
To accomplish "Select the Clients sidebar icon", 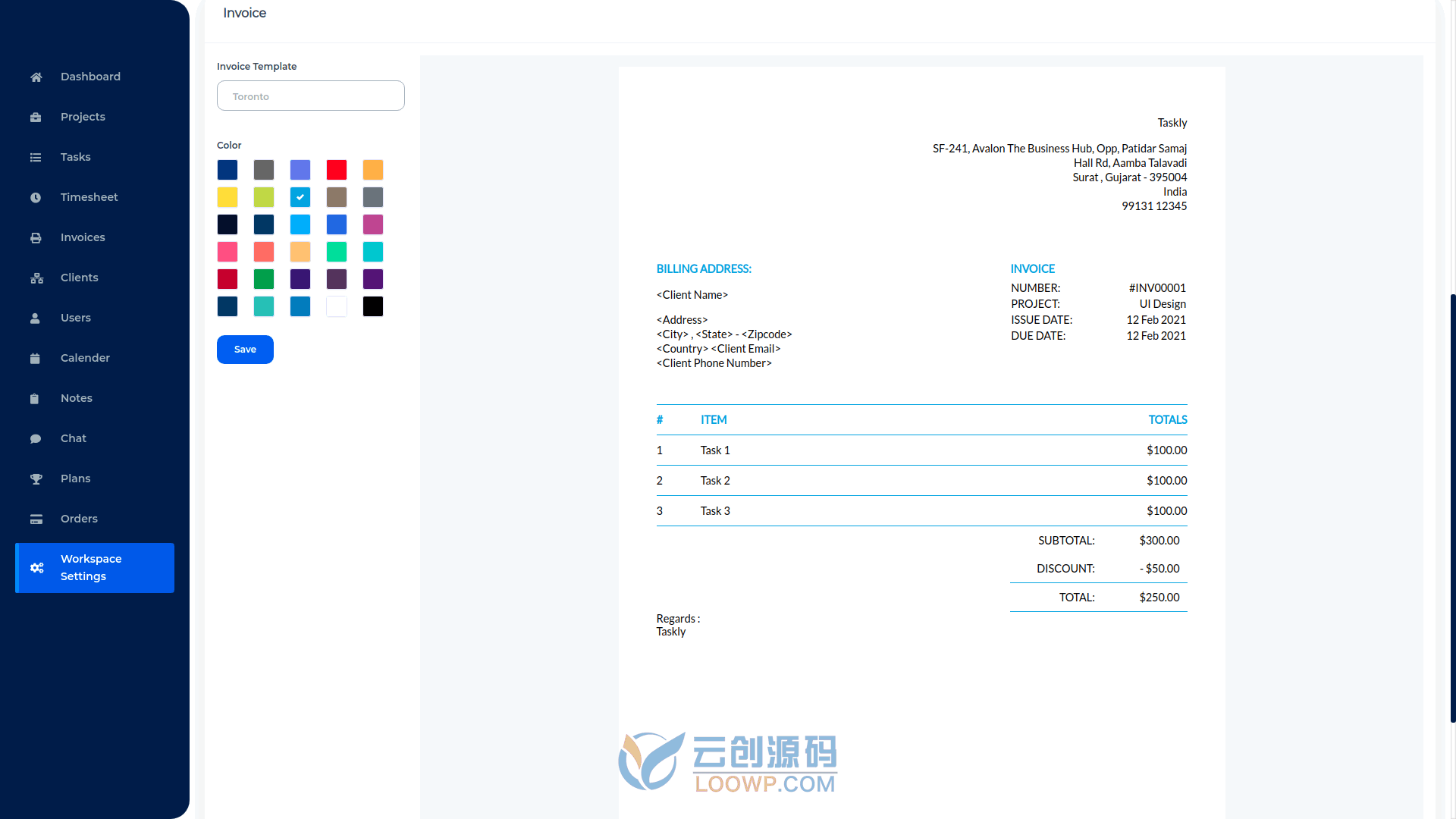I will [x=37, y=277].
